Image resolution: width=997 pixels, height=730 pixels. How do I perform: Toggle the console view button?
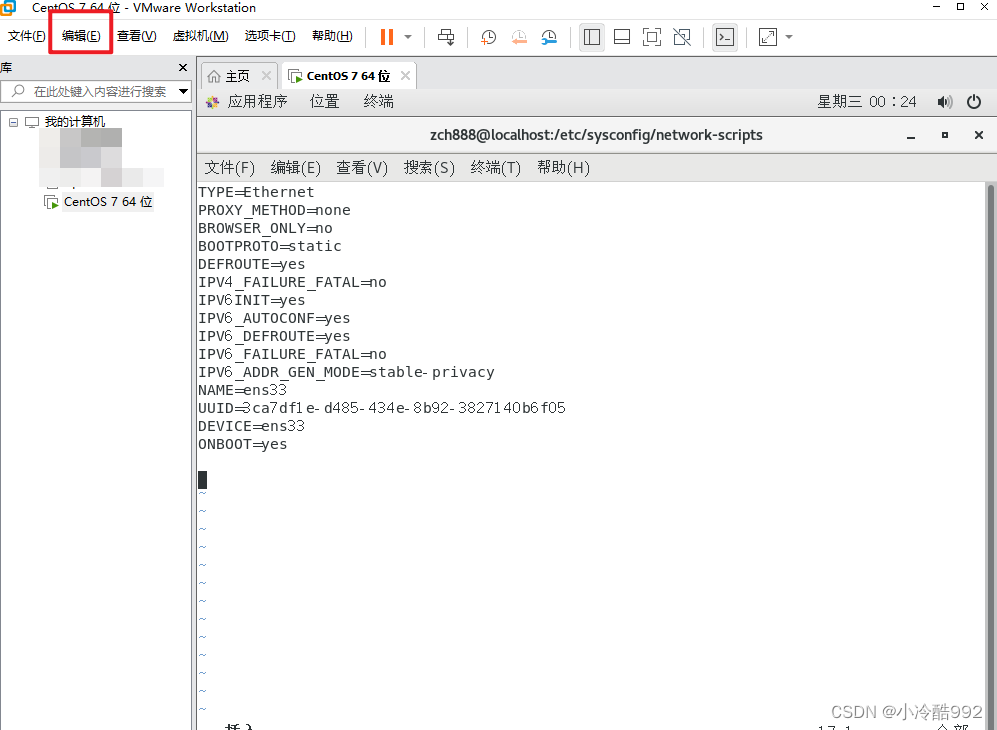point(725,36)
